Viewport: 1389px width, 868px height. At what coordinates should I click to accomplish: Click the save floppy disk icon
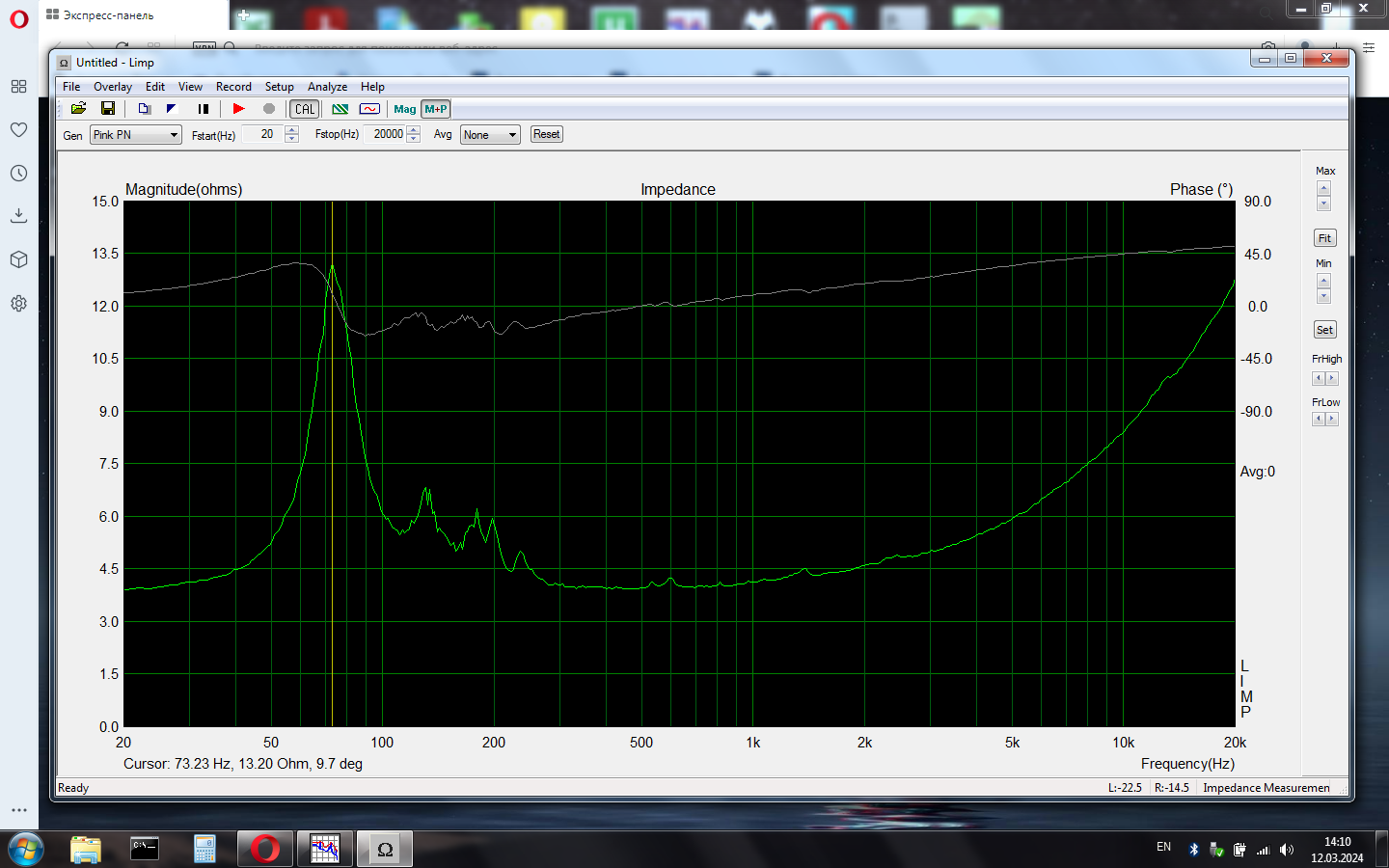point(108,109)
